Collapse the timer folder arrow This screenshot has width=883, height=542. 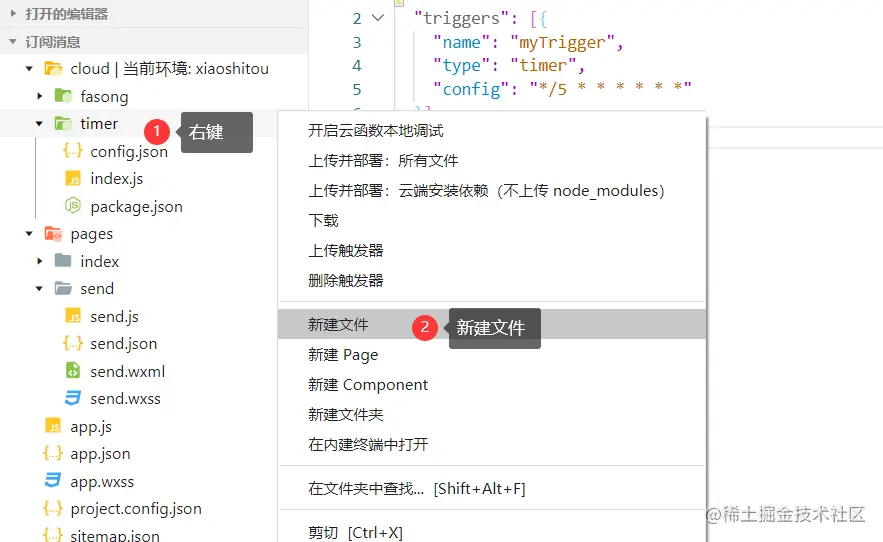[x=39, y=123]
